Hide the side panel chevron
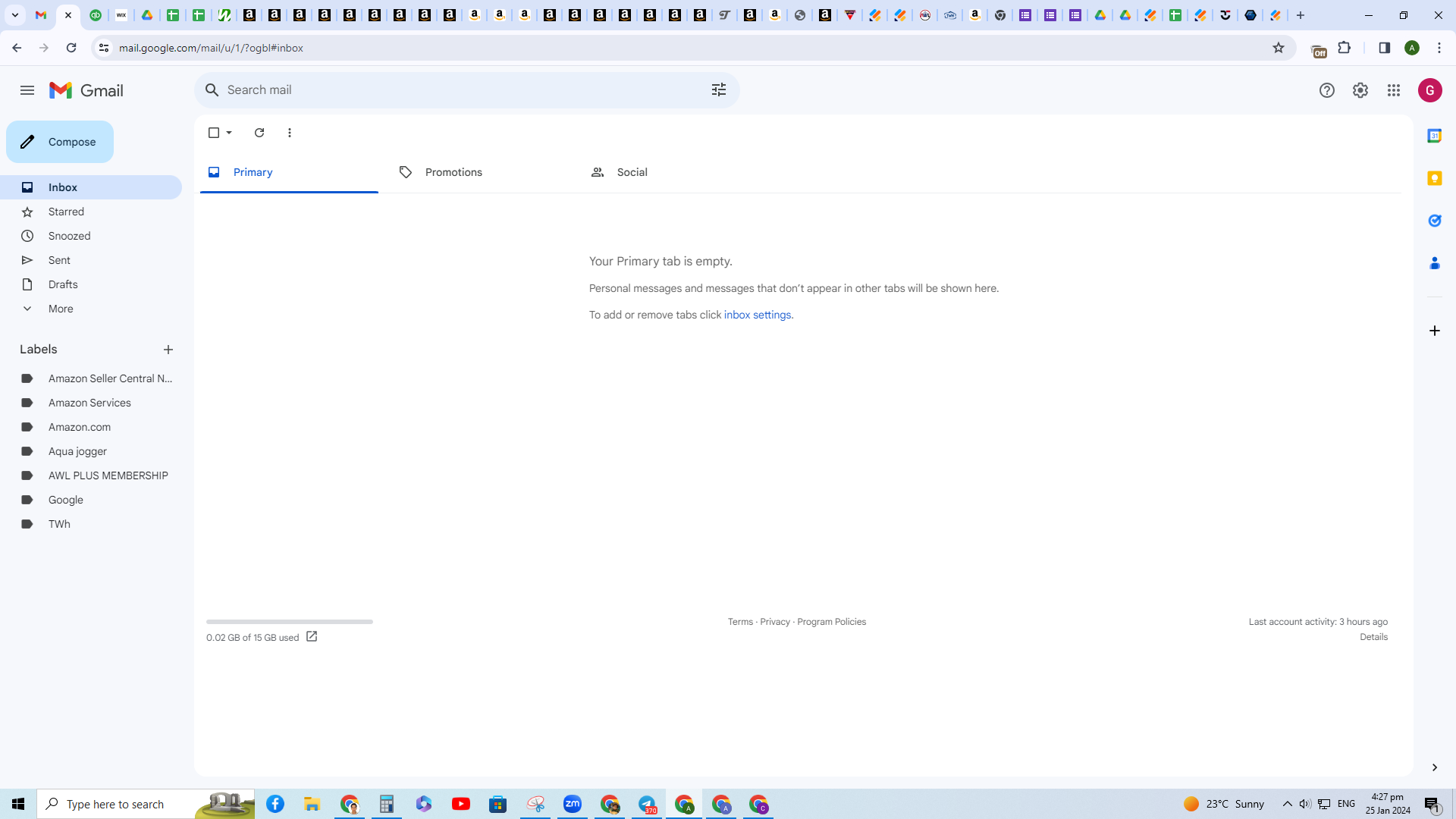This screenshot has width=1456, height=819. 1435,767
